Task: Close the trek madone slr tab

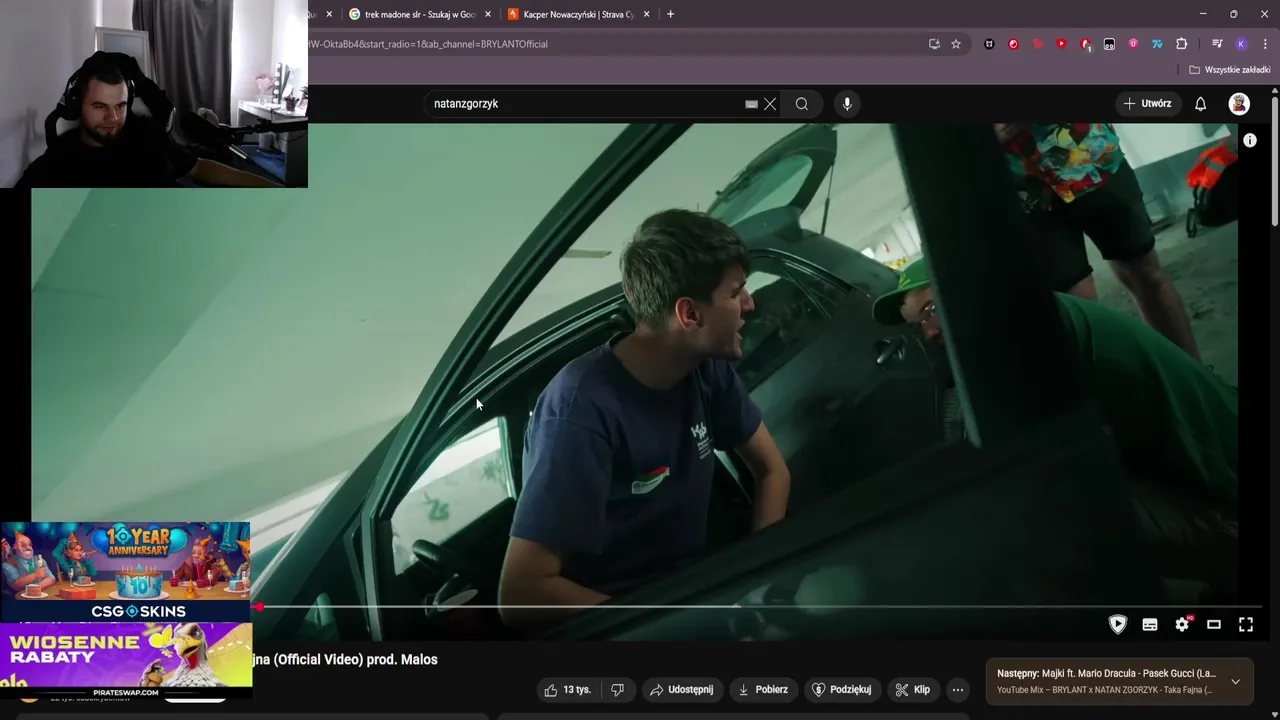Action: point(488,14)
